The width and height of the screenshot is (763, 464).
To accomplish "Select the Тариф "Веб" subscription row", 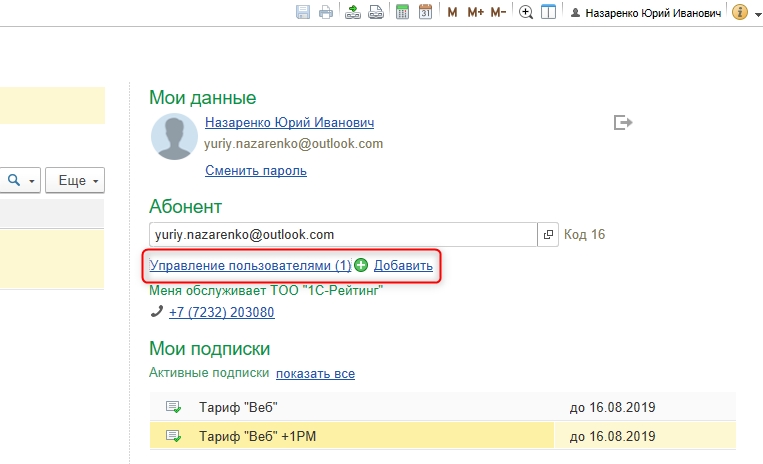I will pyautogui.click(x=443, y=407).
